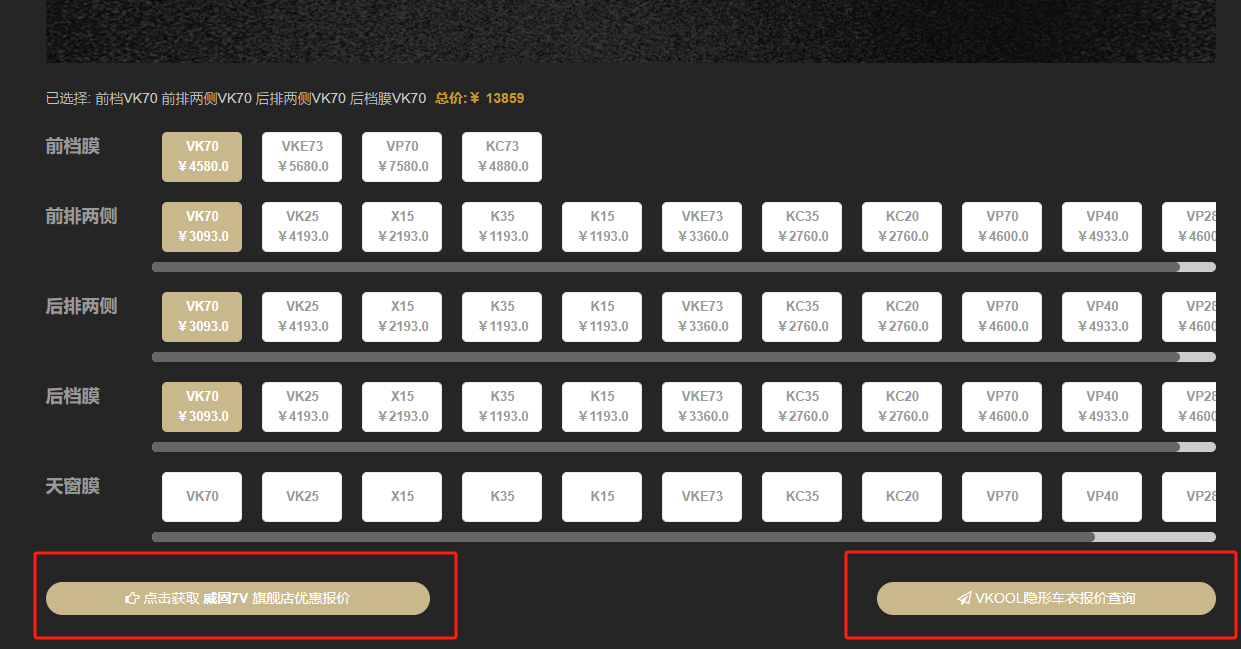
Task: Click the selected VK70 ¥4580.0 in 前档膜
Action: [x=202, y=157]
